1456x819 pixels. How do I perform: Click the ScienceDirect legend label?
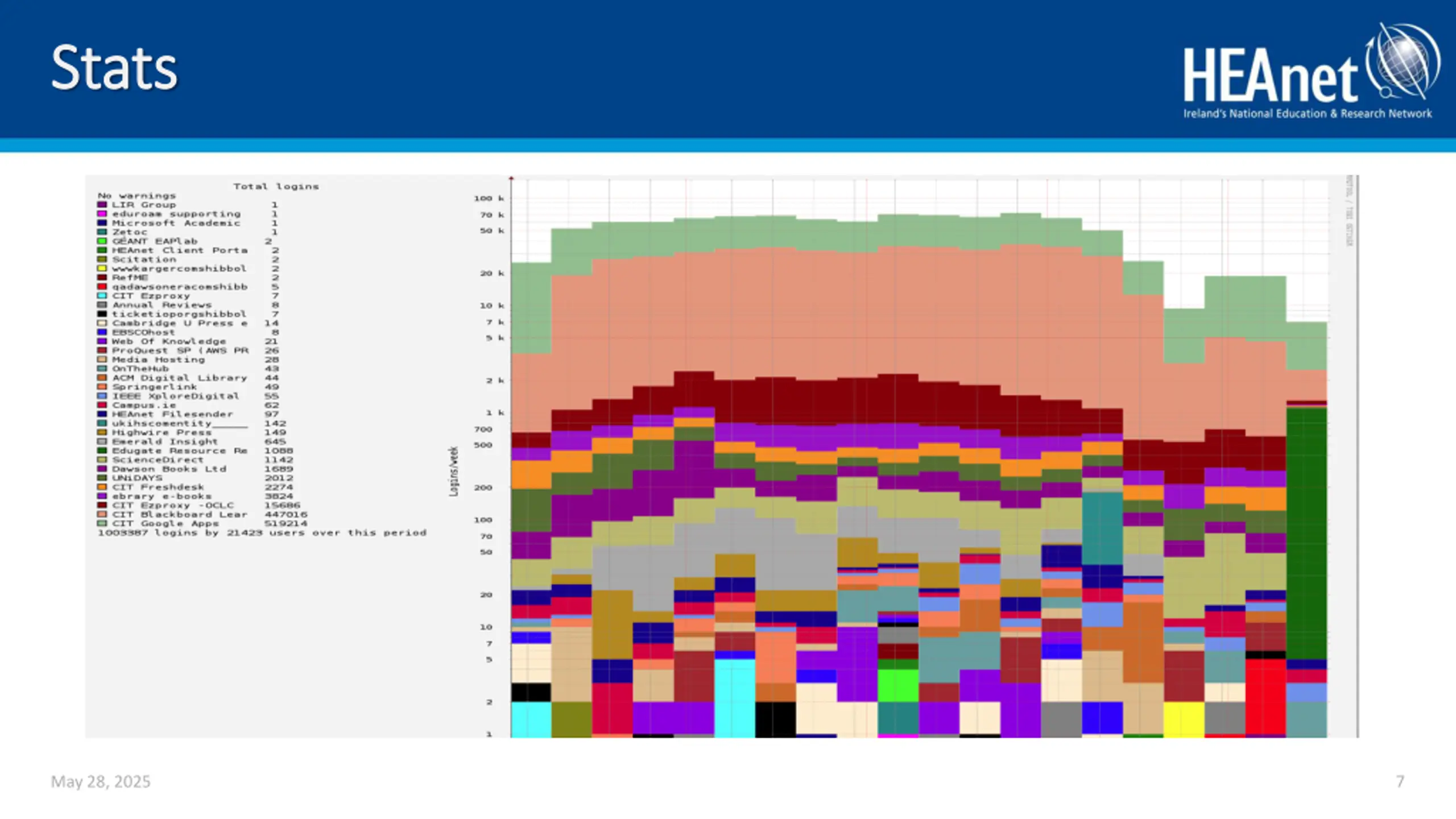pos(158,460)
